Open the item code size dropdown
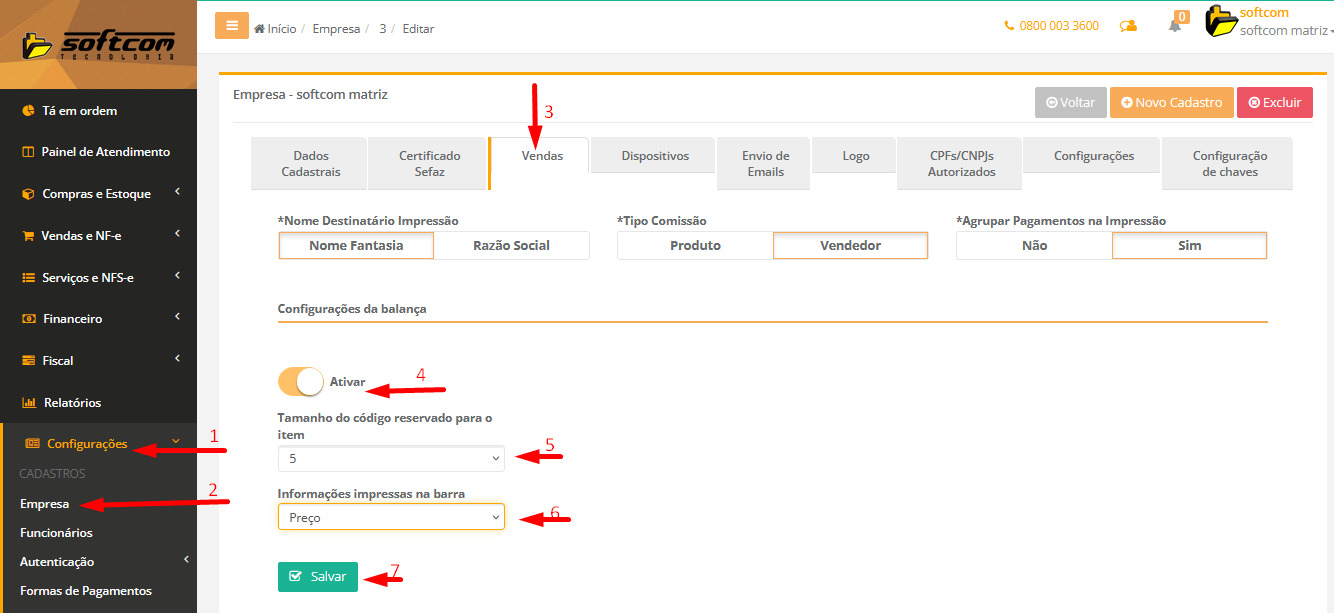1334x613 pixels. 391,458
